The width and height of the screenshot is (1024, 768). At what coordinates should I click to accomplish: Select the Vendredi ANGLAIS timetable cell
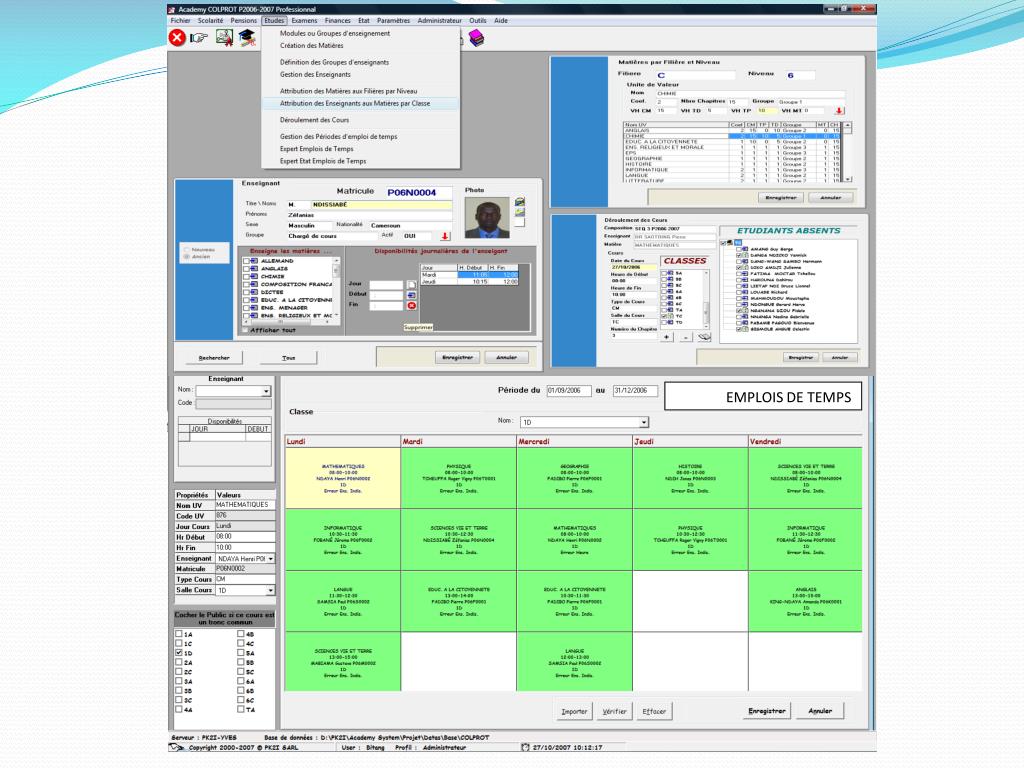[805, 601]
